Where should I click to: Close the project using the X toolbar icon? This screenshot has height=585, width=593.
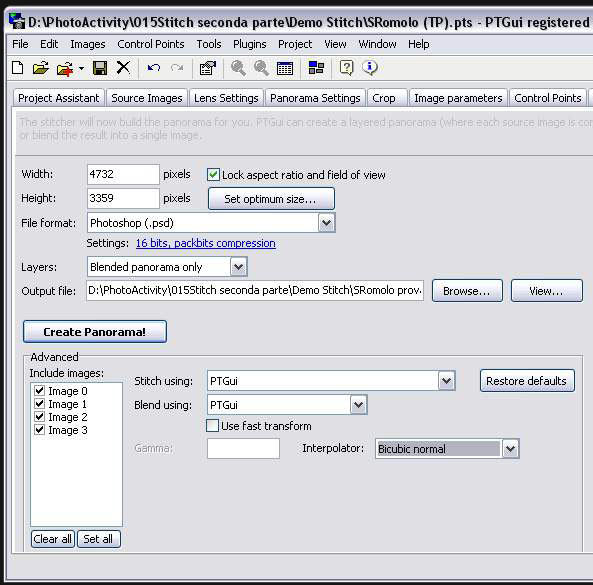pos(123,68)
